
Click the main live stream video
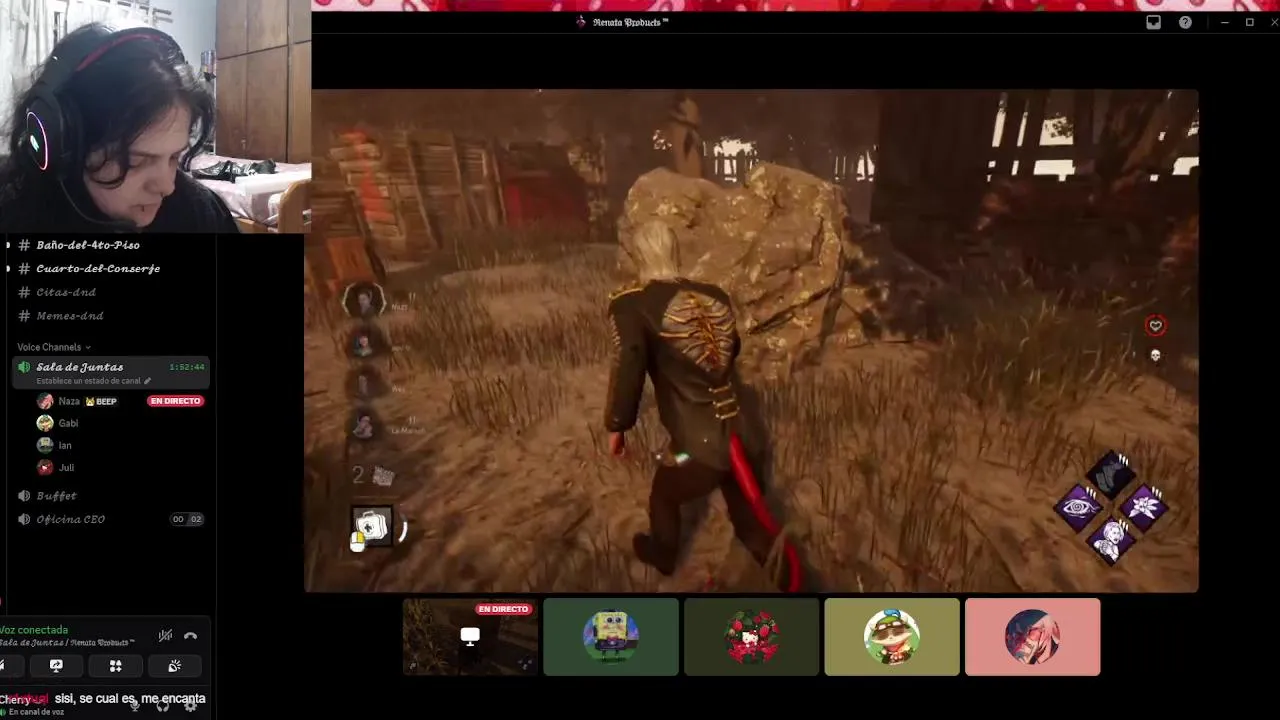click(x=751, y=341)
